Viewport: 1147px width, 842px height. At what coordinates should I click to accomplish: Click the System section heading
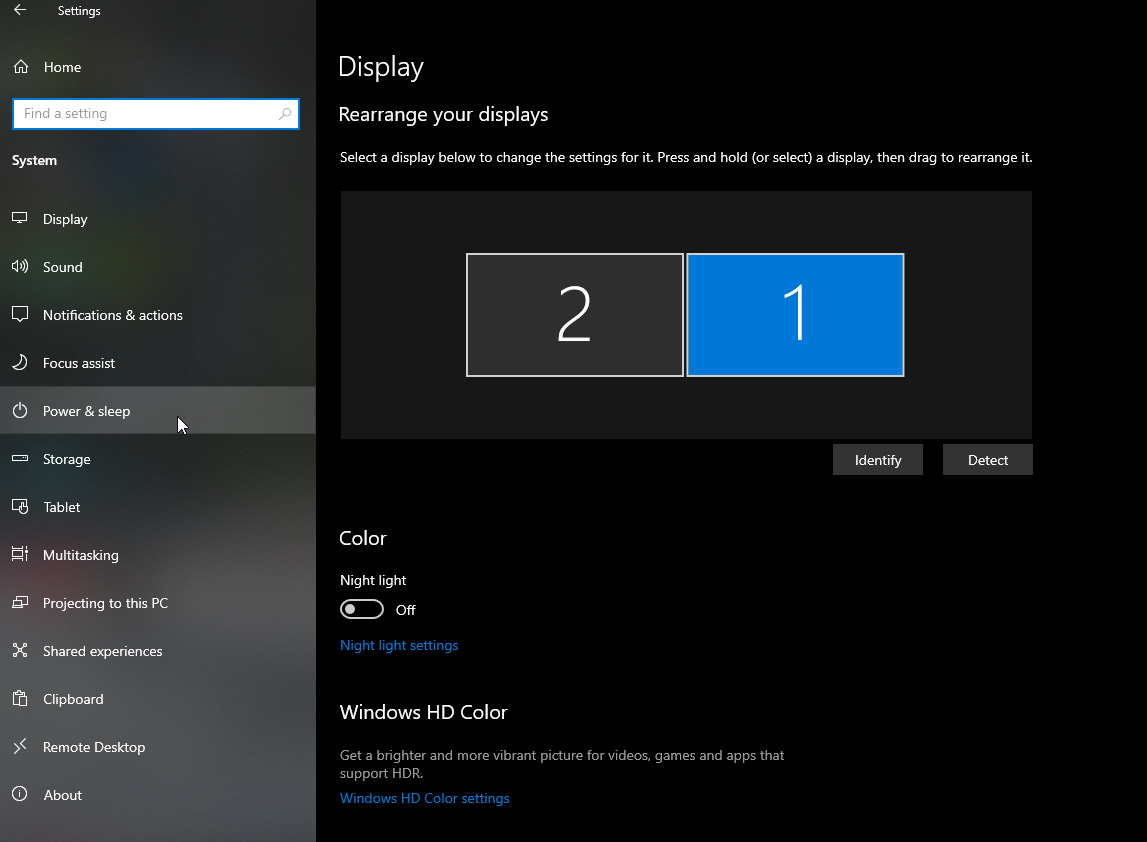point(34,160)
